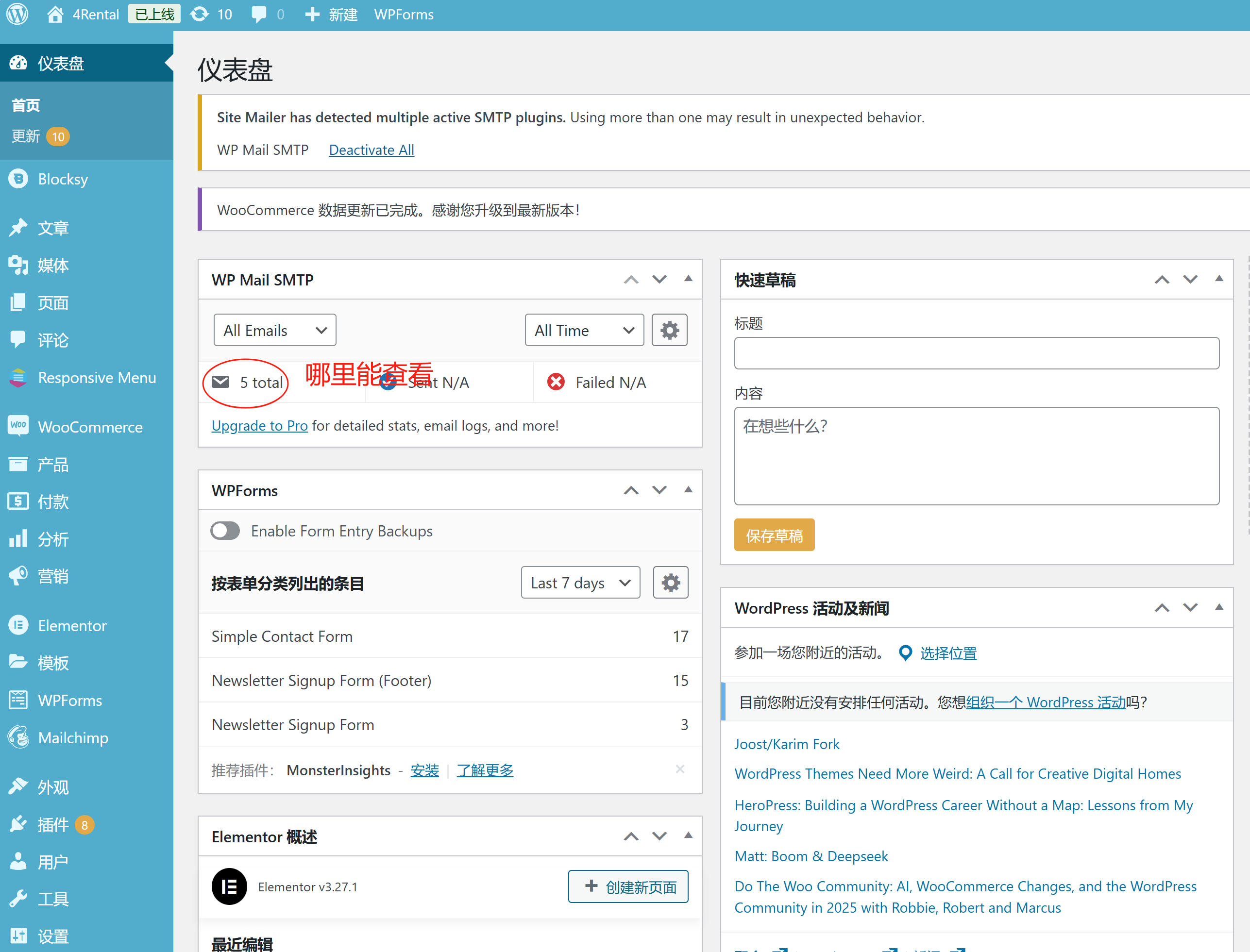Dismiss the MonsterInsights recommendation
1250x952 pixels.
(x=680, y=769)
